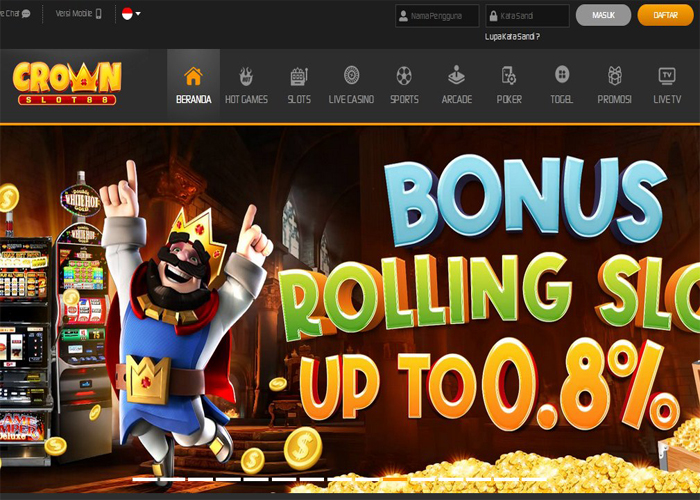Open the Hot Games flame section
Screen dimensions: 700x500
tap(246, 85)
